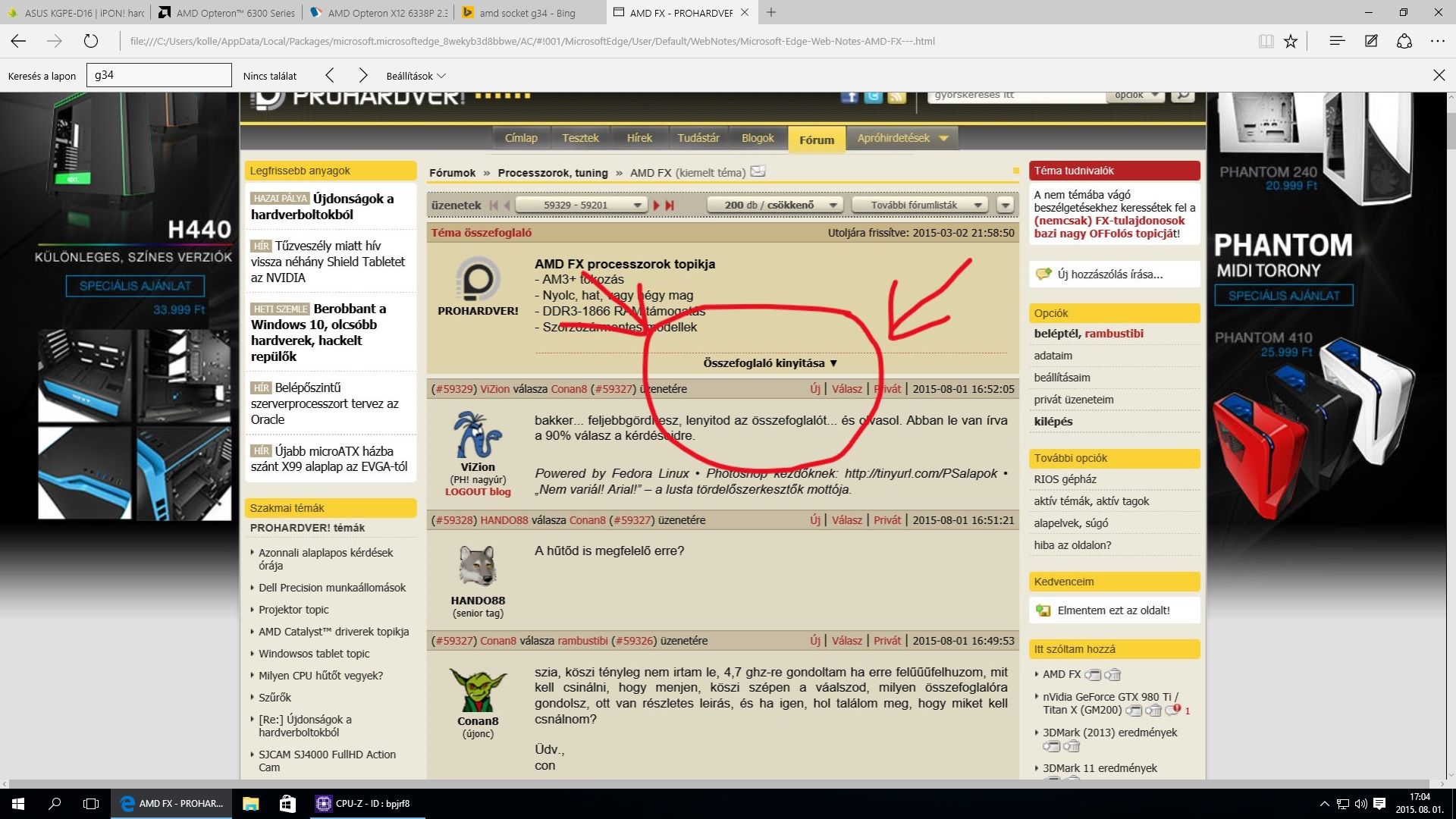Expand the Összefoglaló kinyitása summary
Image resolution: width=1456 pixels, height=819 pixels.
[x=770, y=363]
